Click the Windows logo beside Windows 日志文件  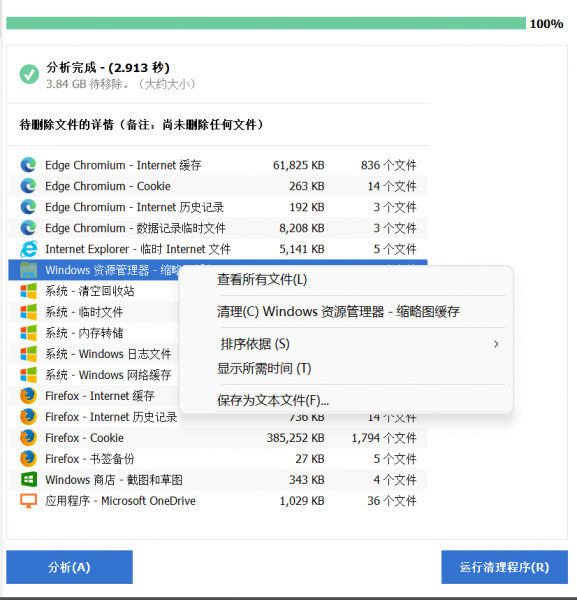[x=28, y=354]
